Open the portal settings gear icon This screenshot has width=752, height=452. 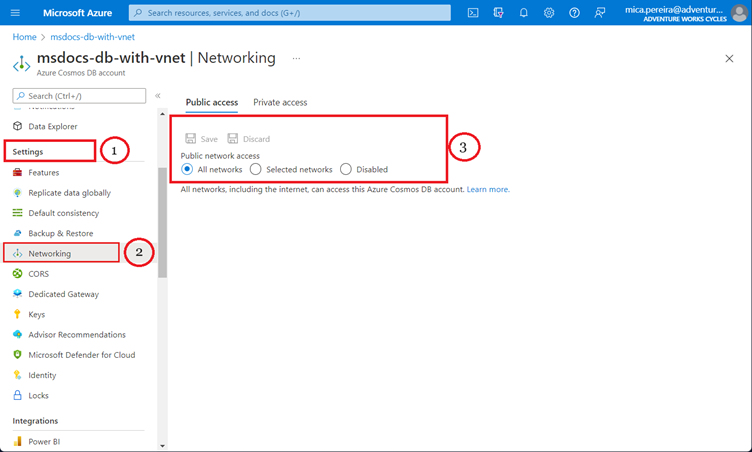pyautogui.click(x=549, y=13)
